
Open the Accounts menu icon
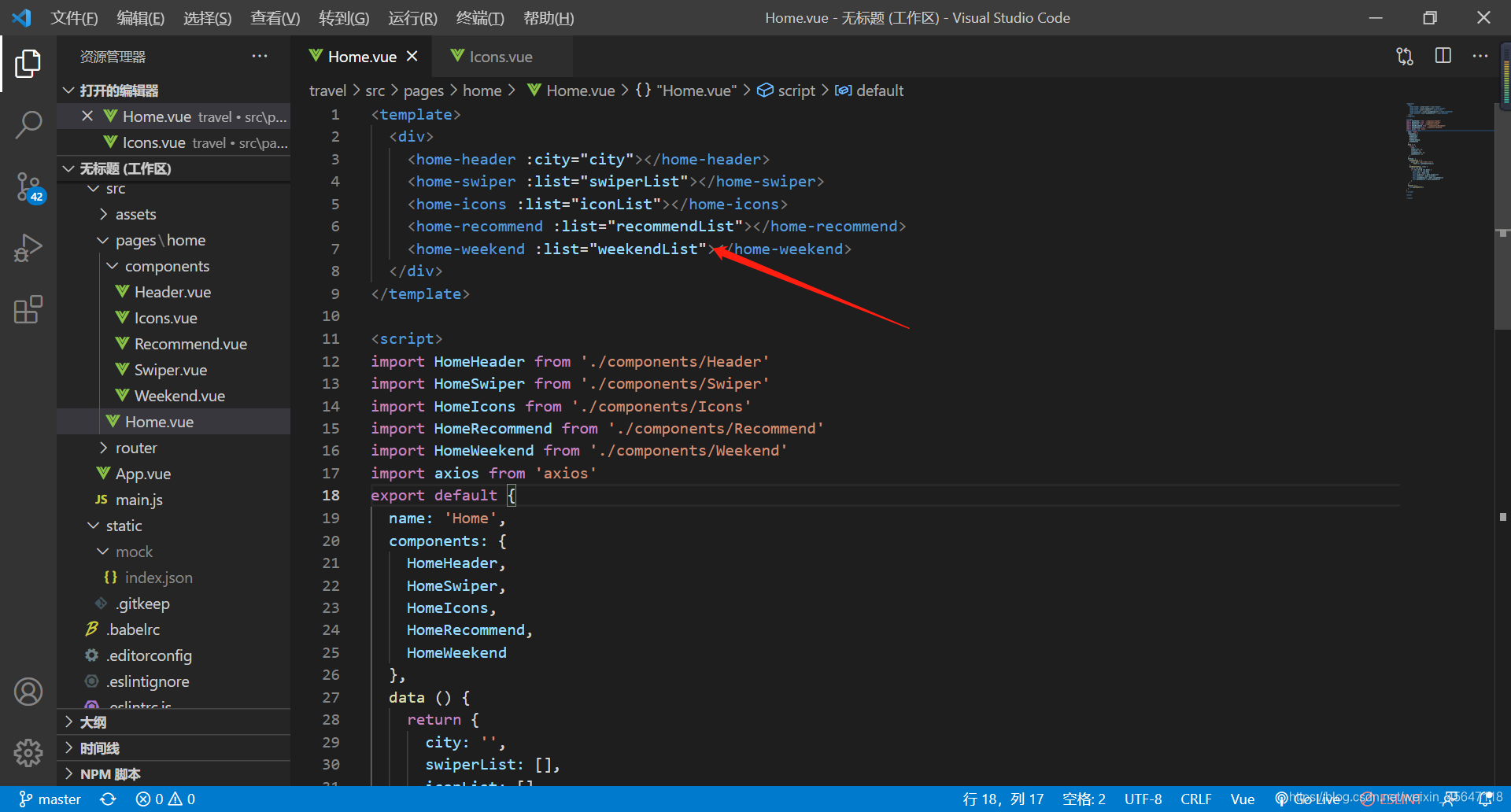(28, 692)
